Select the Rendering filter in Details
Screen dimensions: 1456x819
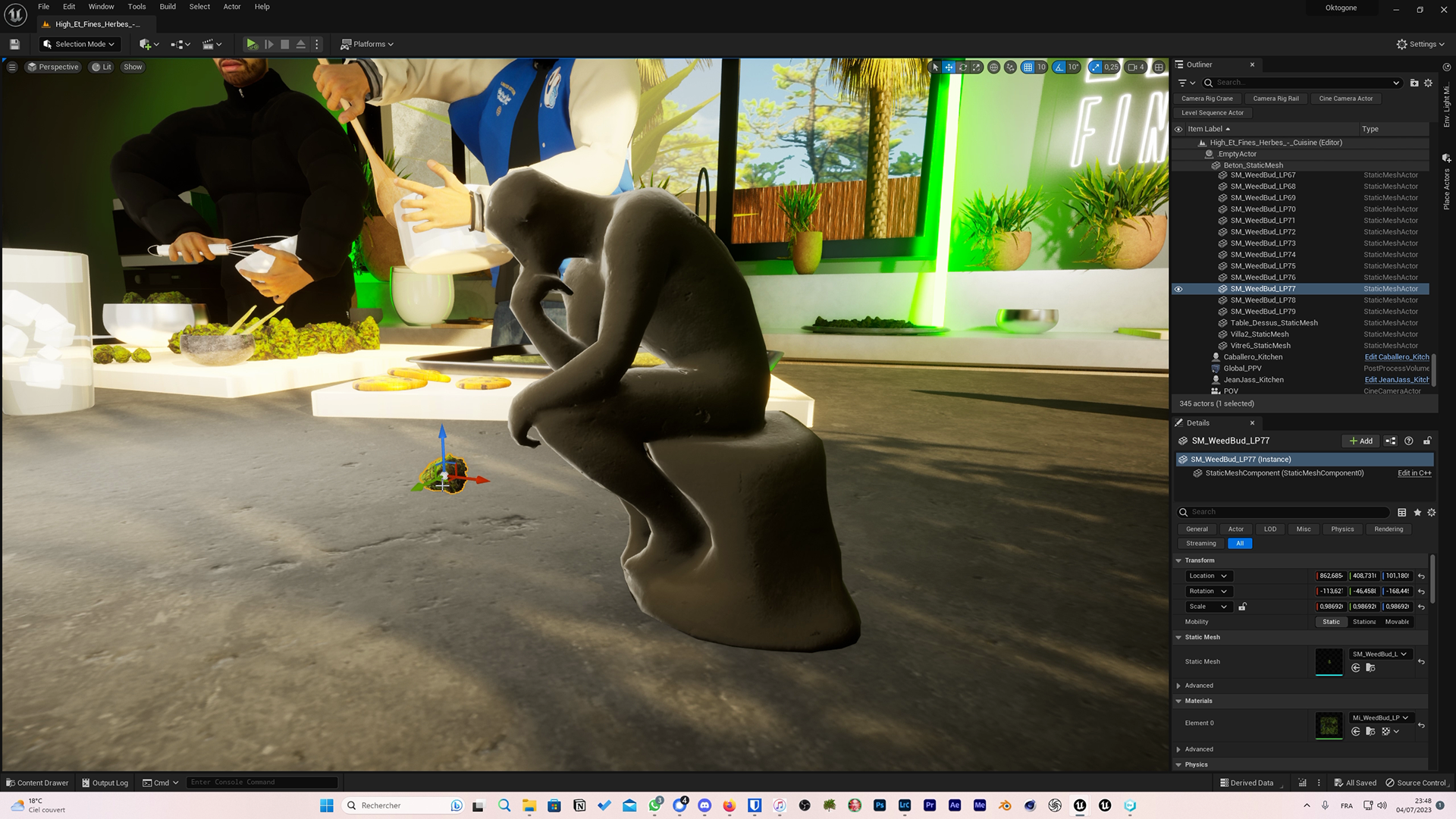[1389, 529]
